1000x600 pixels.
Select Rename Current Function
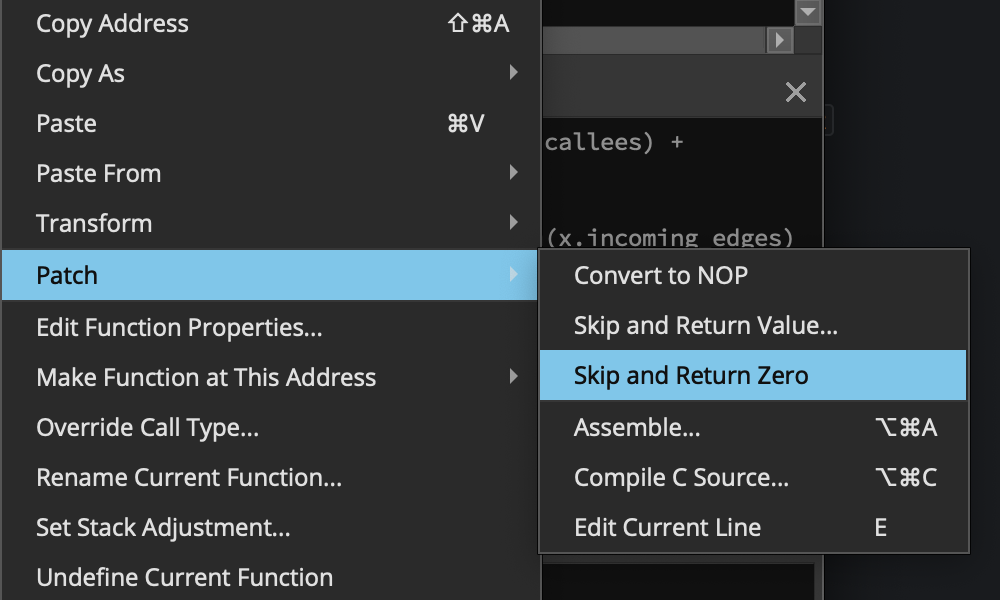[x=189, y=478]
